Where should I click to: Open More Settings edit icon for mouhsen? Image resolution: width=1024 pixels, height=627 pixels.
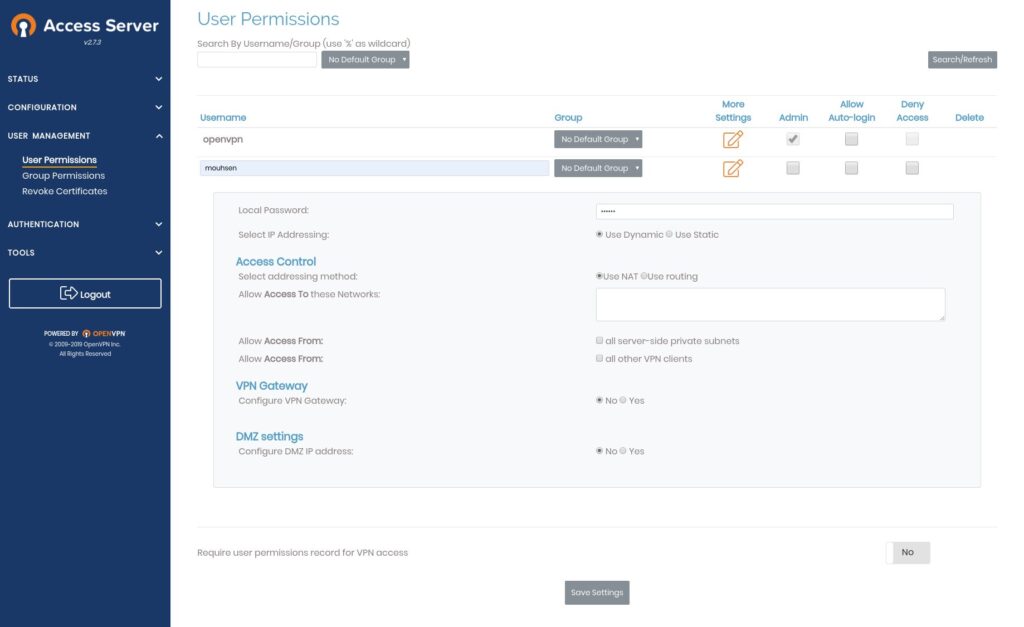click(x=732, y=168)
